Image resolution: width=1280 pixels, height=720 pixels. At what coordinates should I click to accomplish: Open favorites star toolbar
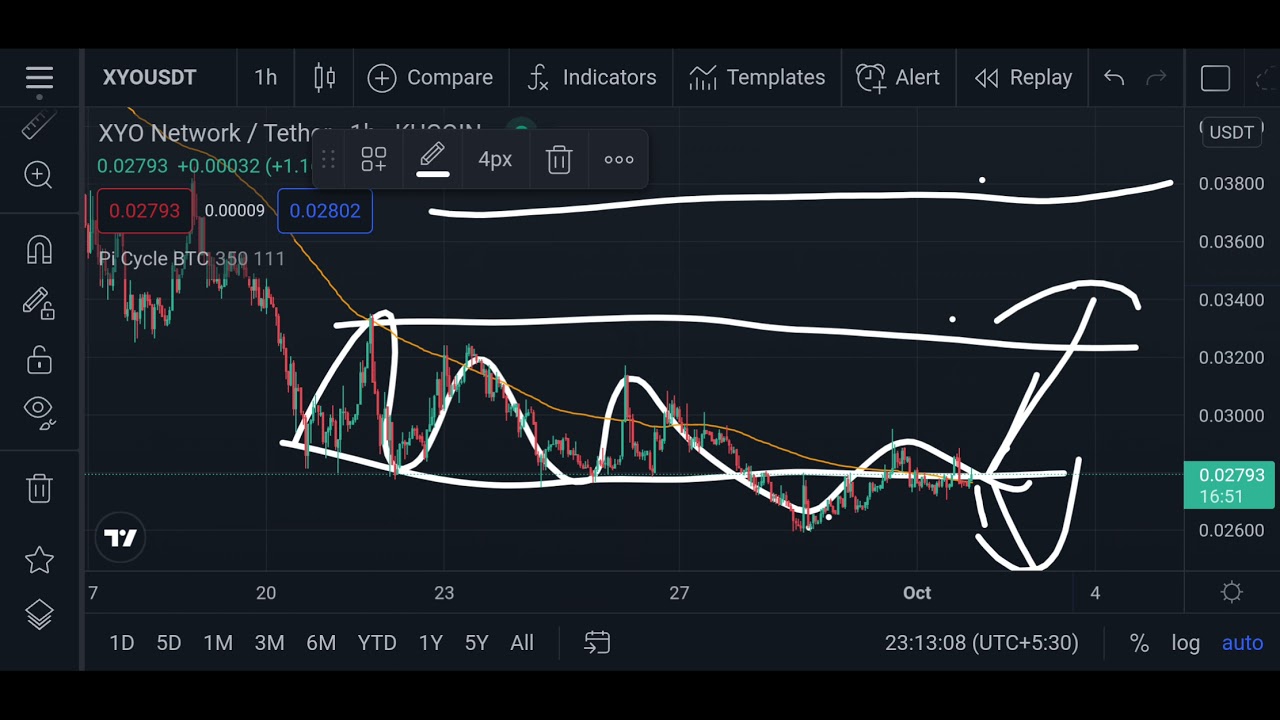click(39, 560)
